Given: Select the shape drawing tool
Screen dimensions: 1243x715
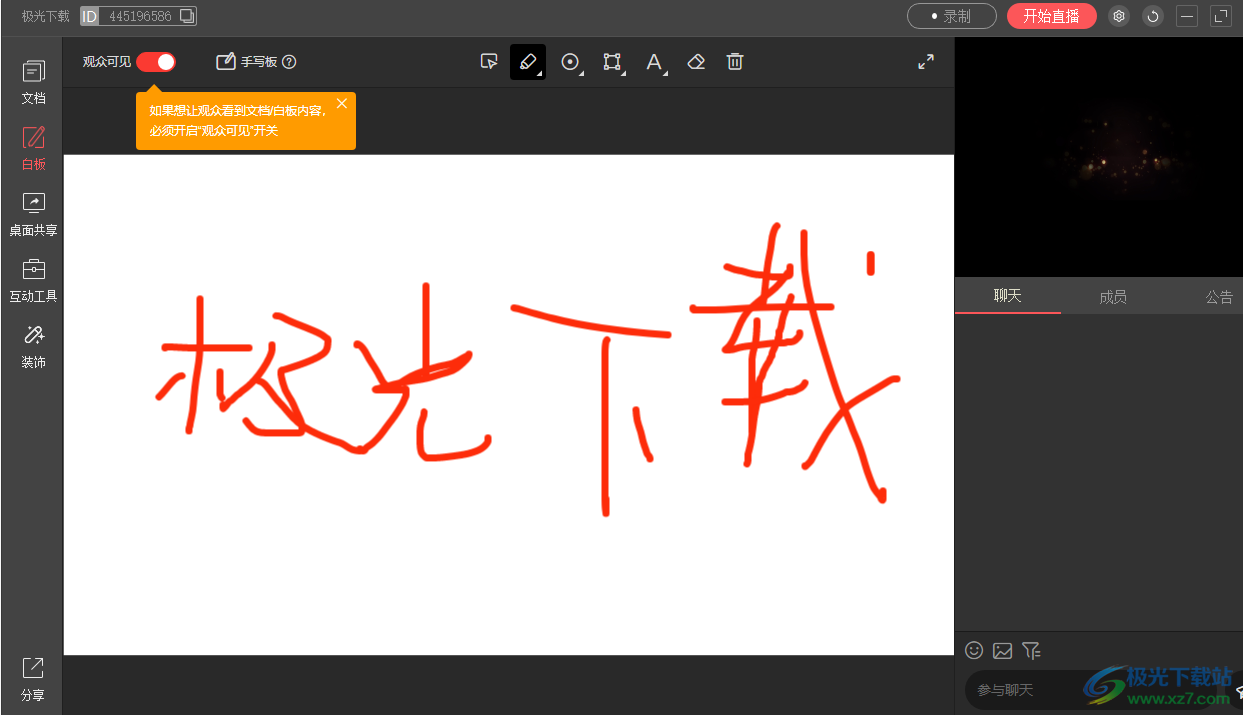Looking at the screenshot, I should (x=571, y=61).
